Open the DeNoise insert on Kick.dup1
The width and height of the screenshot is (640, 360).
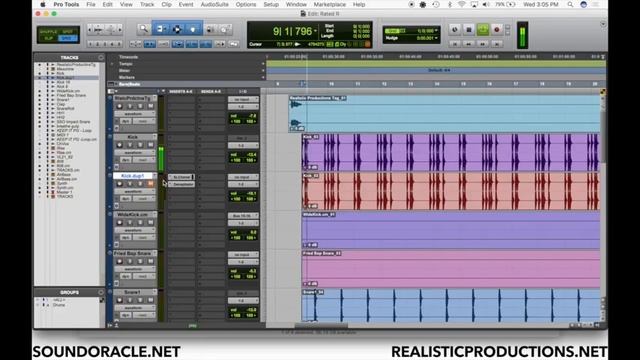pyautogui.click(x=181, y=184)
